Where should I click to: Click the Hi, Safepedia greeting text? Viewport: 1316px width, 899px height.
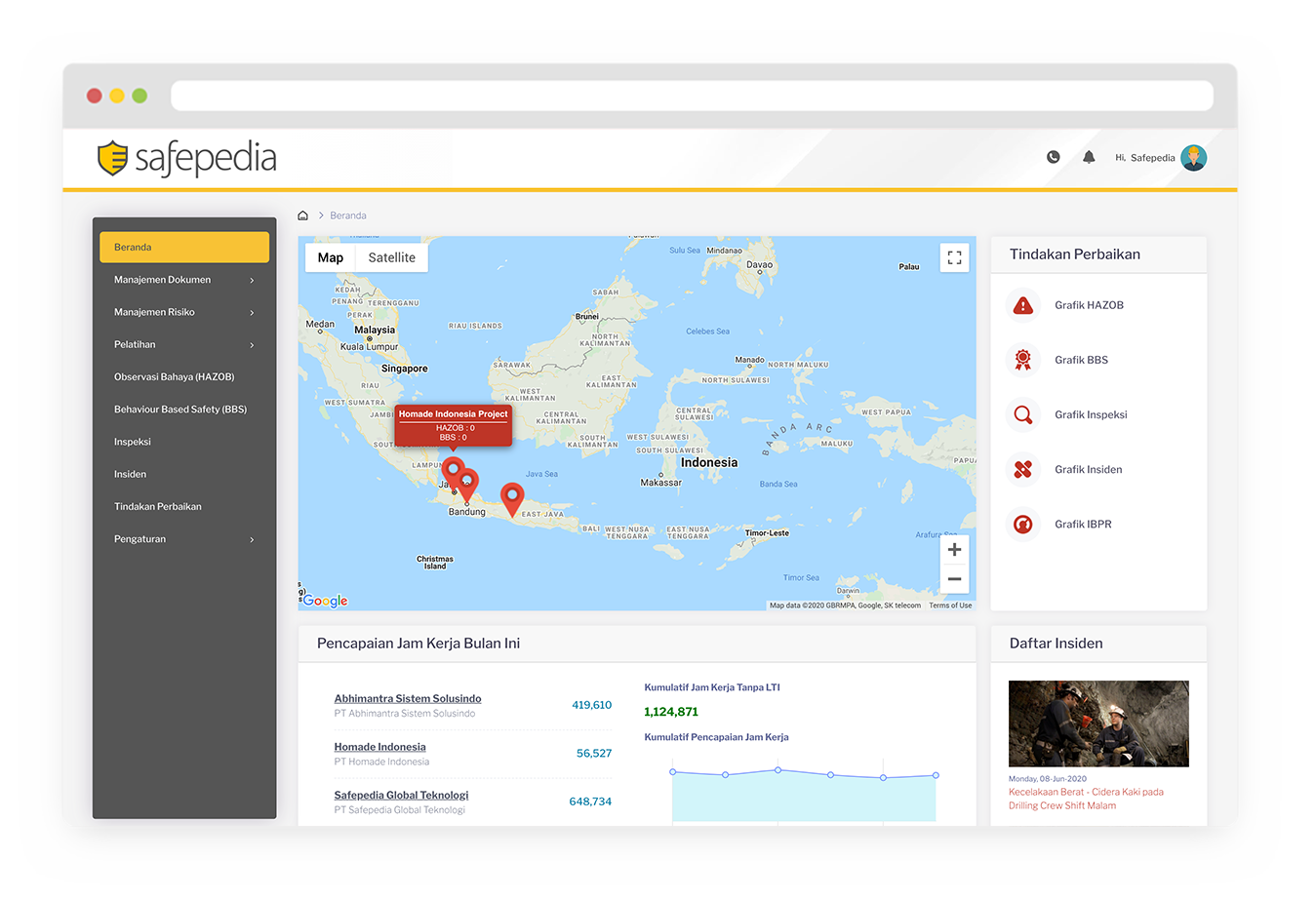click(x=1145, y=158)
